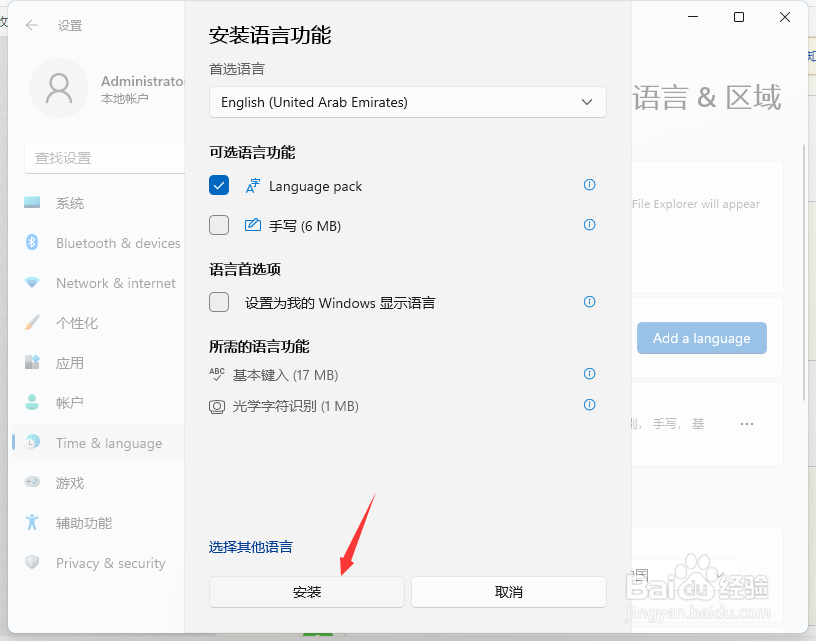
Task: Check the 手写 (6 MB) checkbox
Action: [x=219, y=225]
